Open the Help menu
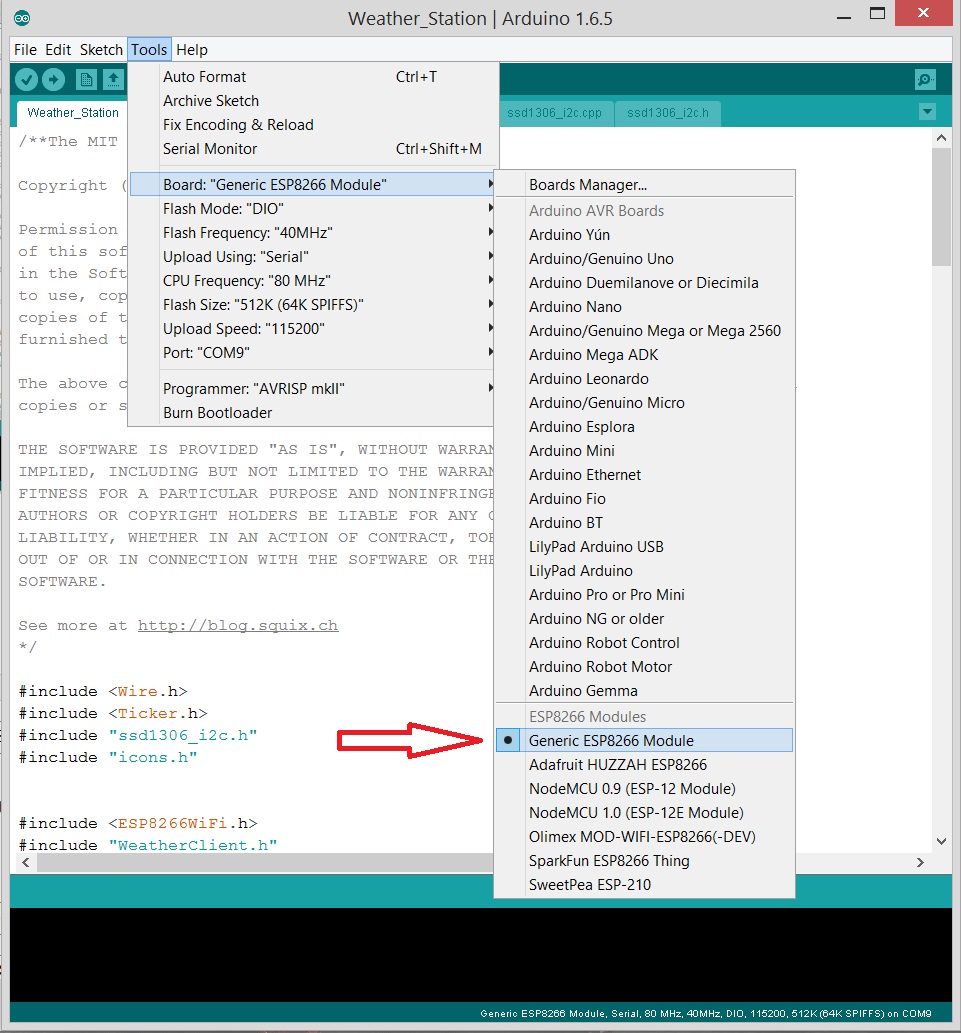Image resolution: width=961 pixels, height=1033 pixels. pyautogui.click(x=192, y=49)
